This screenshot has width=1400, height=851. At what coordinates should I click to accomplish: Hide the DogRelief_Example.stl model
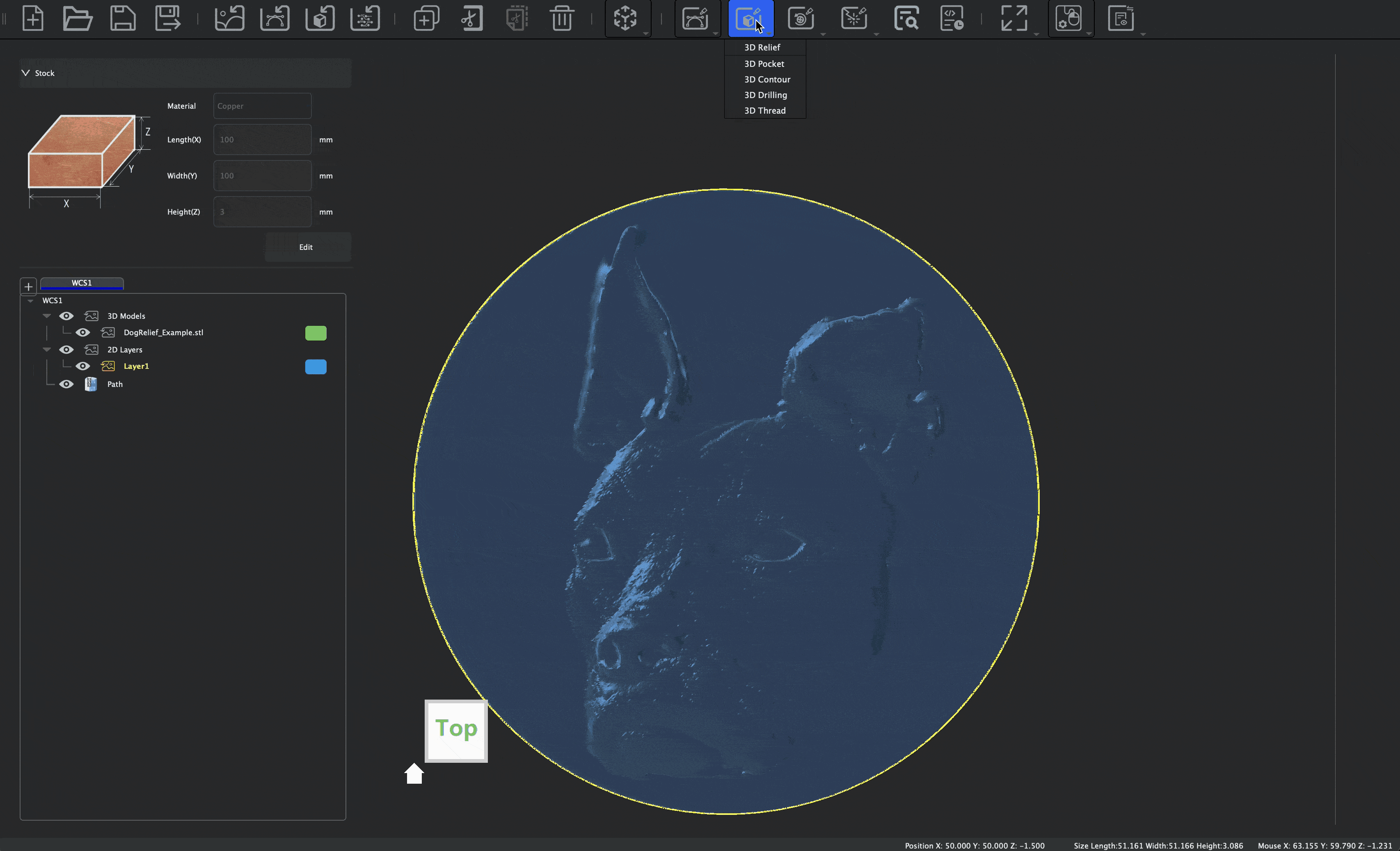83,332
